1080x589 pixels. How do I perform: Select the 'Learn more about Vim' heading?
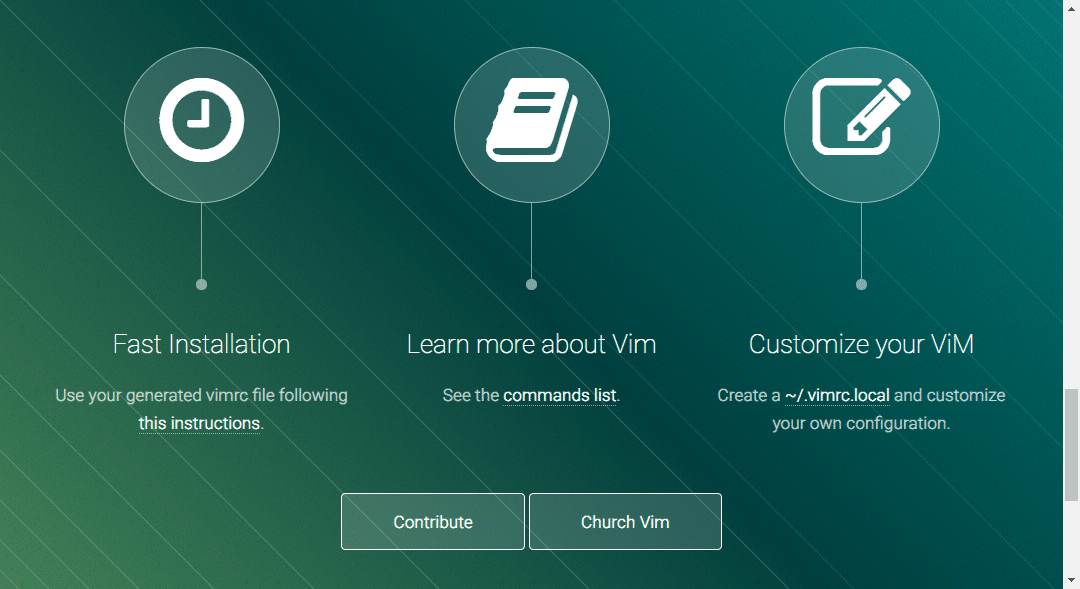click(531, 345)
